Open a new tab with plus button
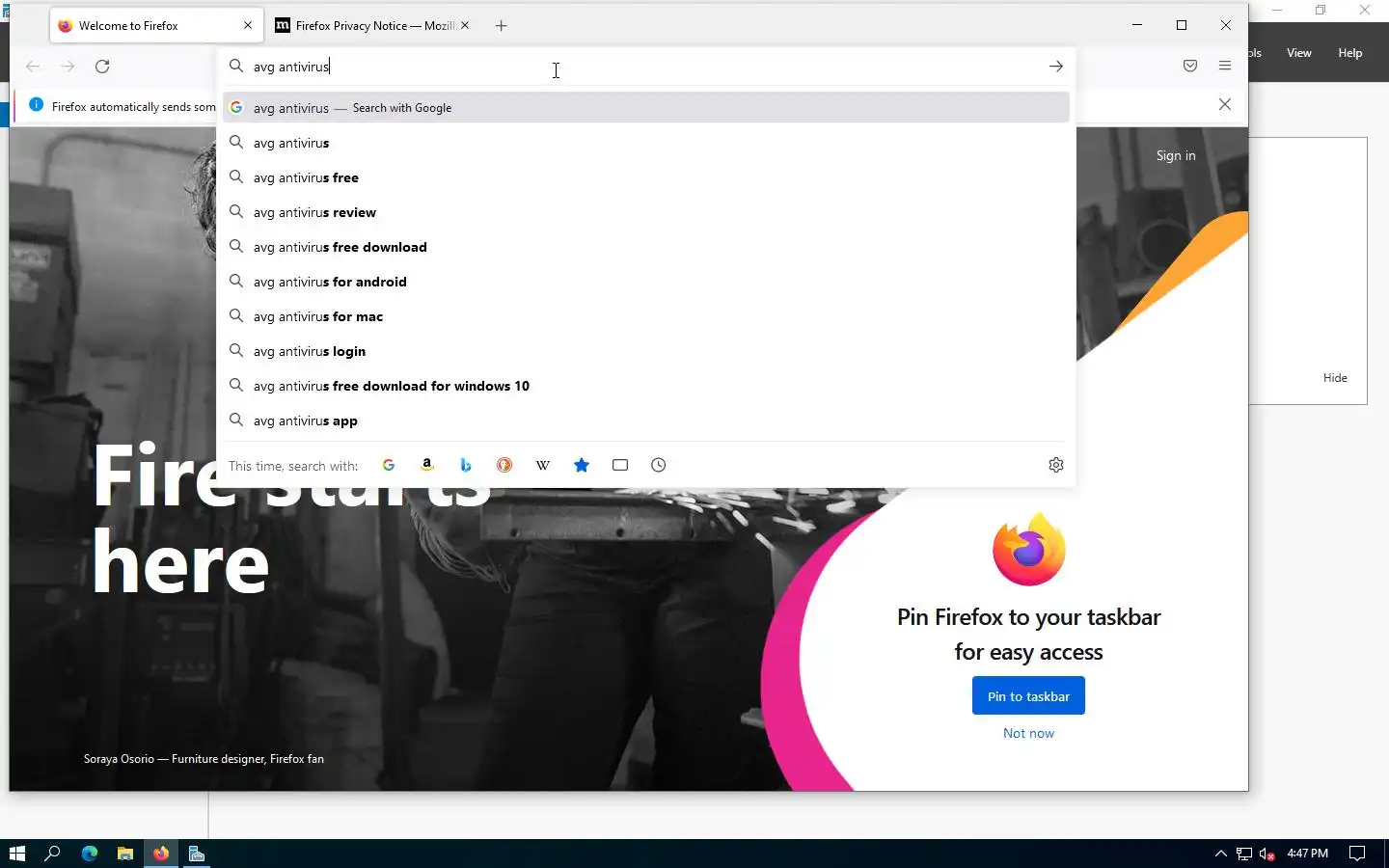 pyautogui.click(x=501, y=26)
